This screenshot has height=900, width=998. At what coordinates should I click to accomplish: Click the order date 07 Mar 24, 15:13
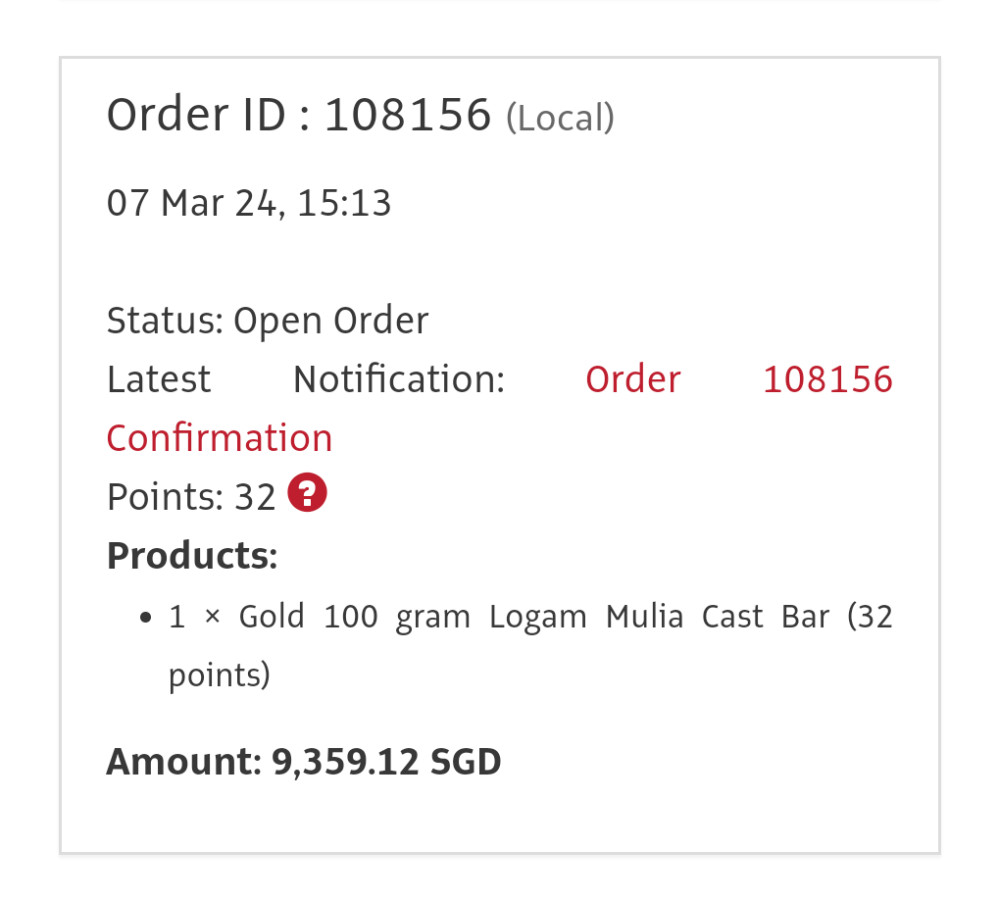click(x=249, y=203)
